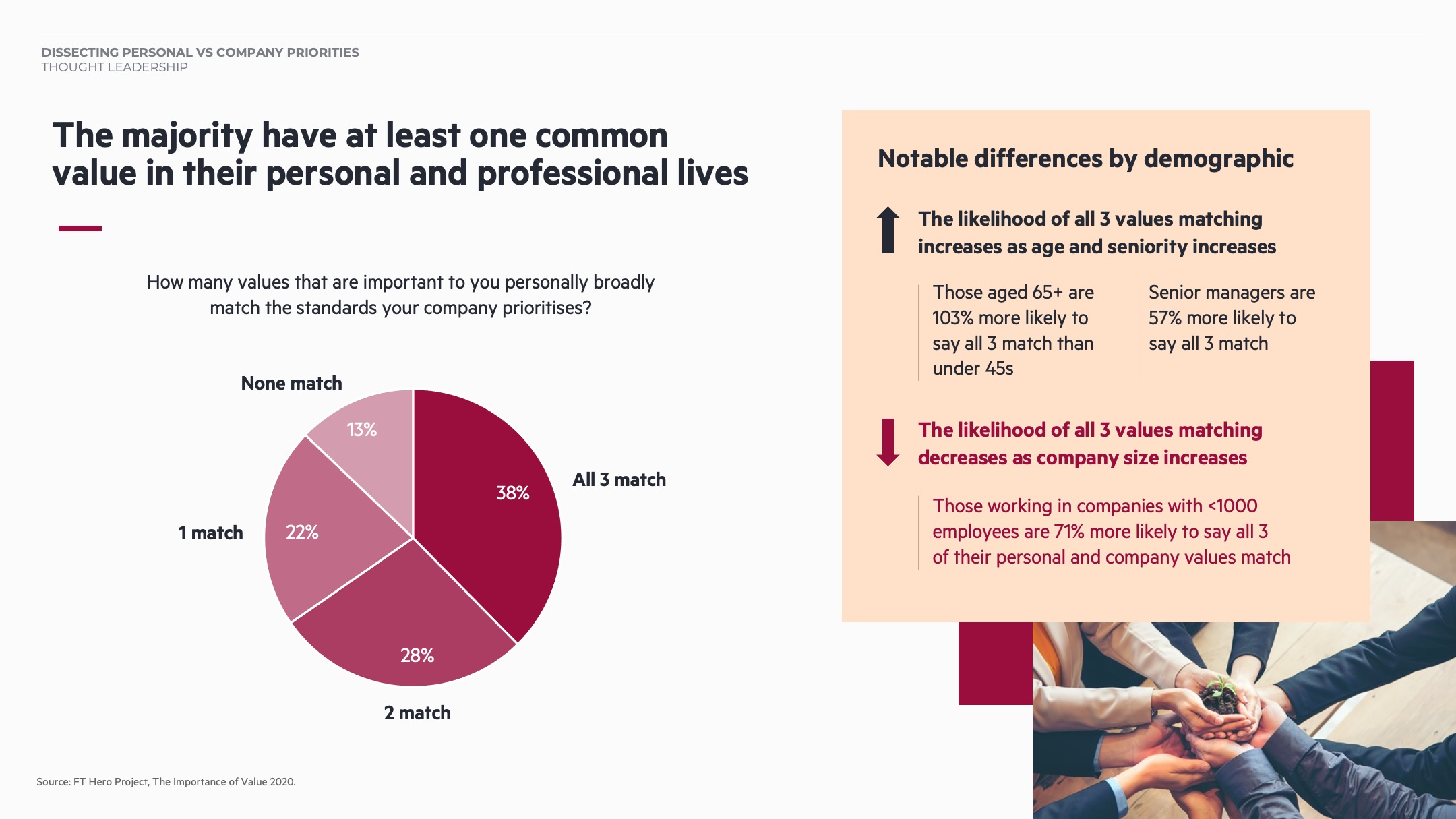The height and width of the screenshot is (819, 1456).
Task: Click the survey question above the pie chart
Action: [400, 295]
